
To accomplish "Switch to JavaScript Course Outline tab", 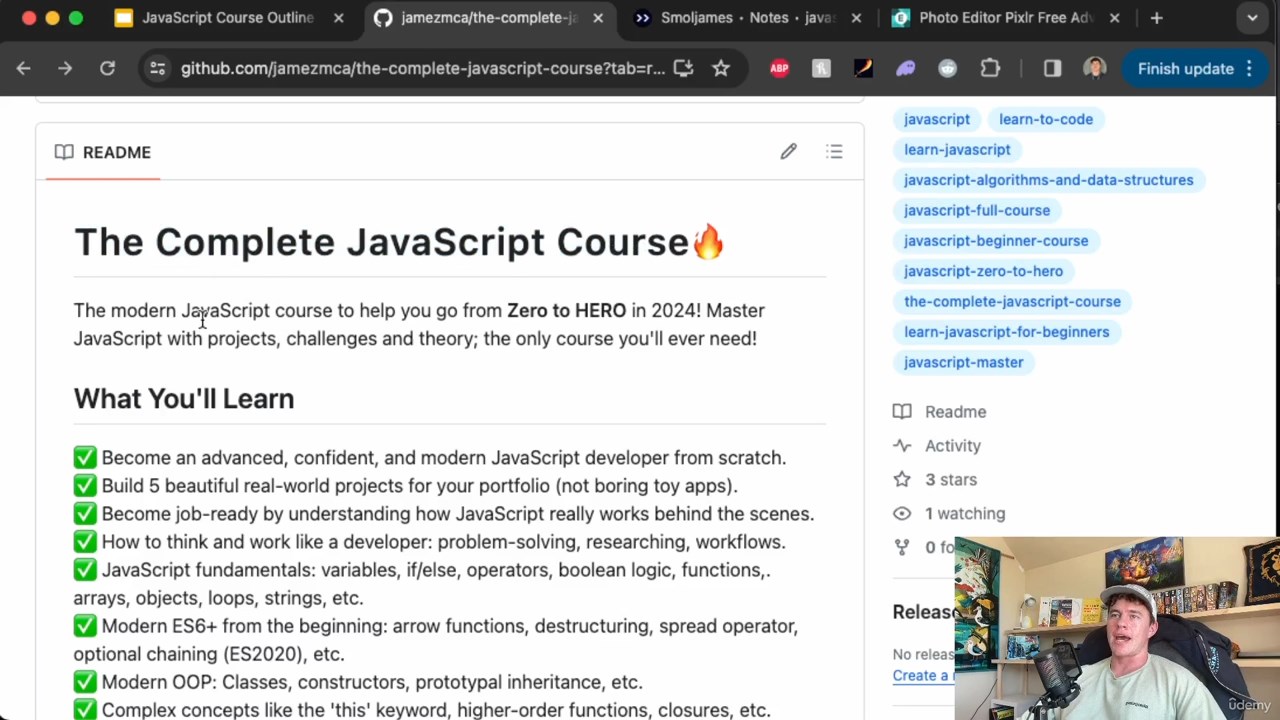I will [x=228, y=17].
